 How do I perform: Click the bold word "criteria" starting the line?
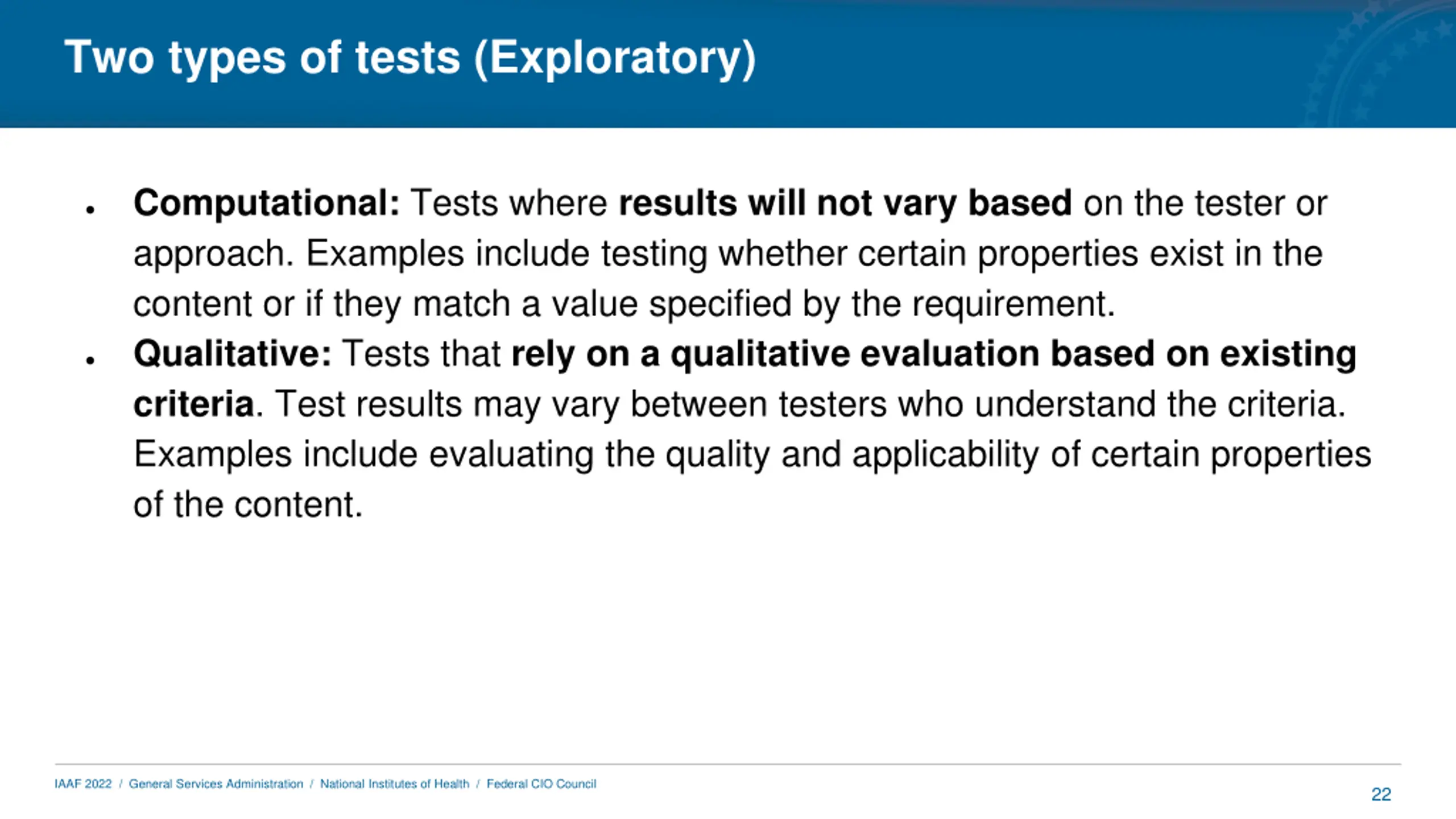coord(193,404)
